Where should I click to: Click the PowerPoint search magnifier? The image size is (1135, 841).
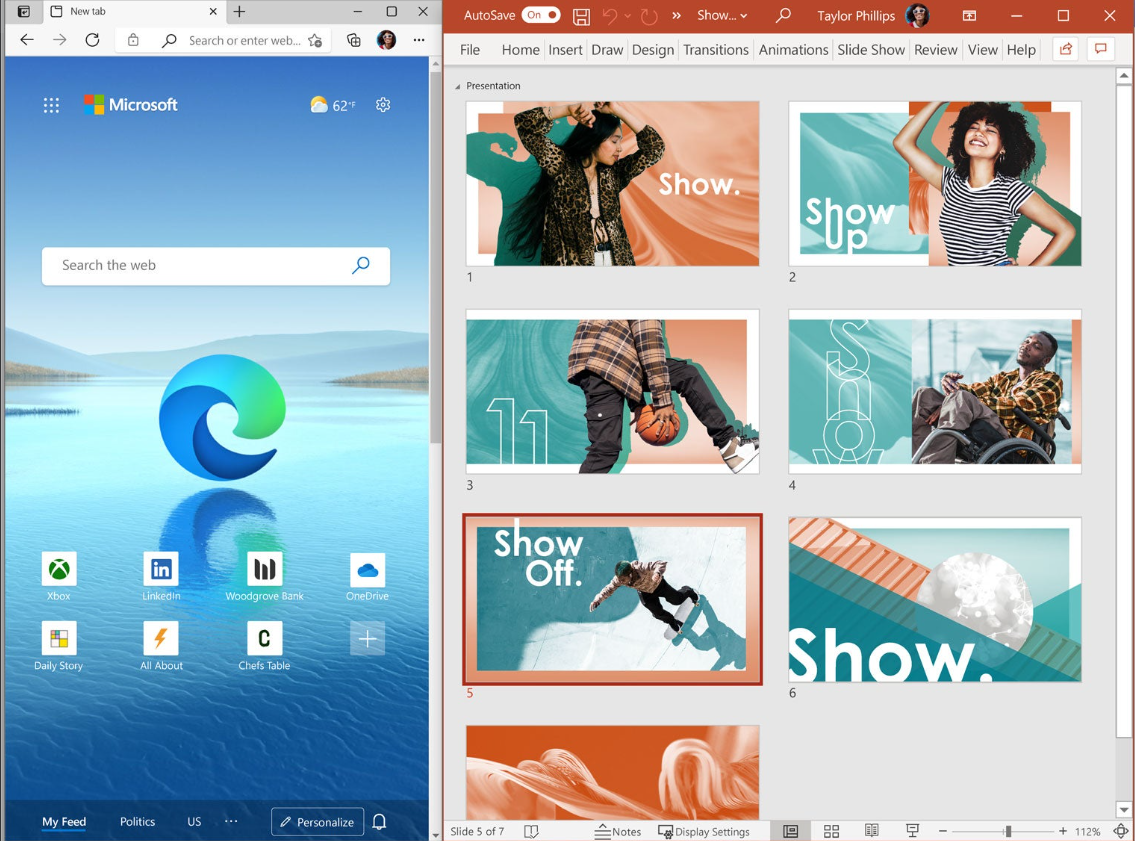click(x=782, y=15)
